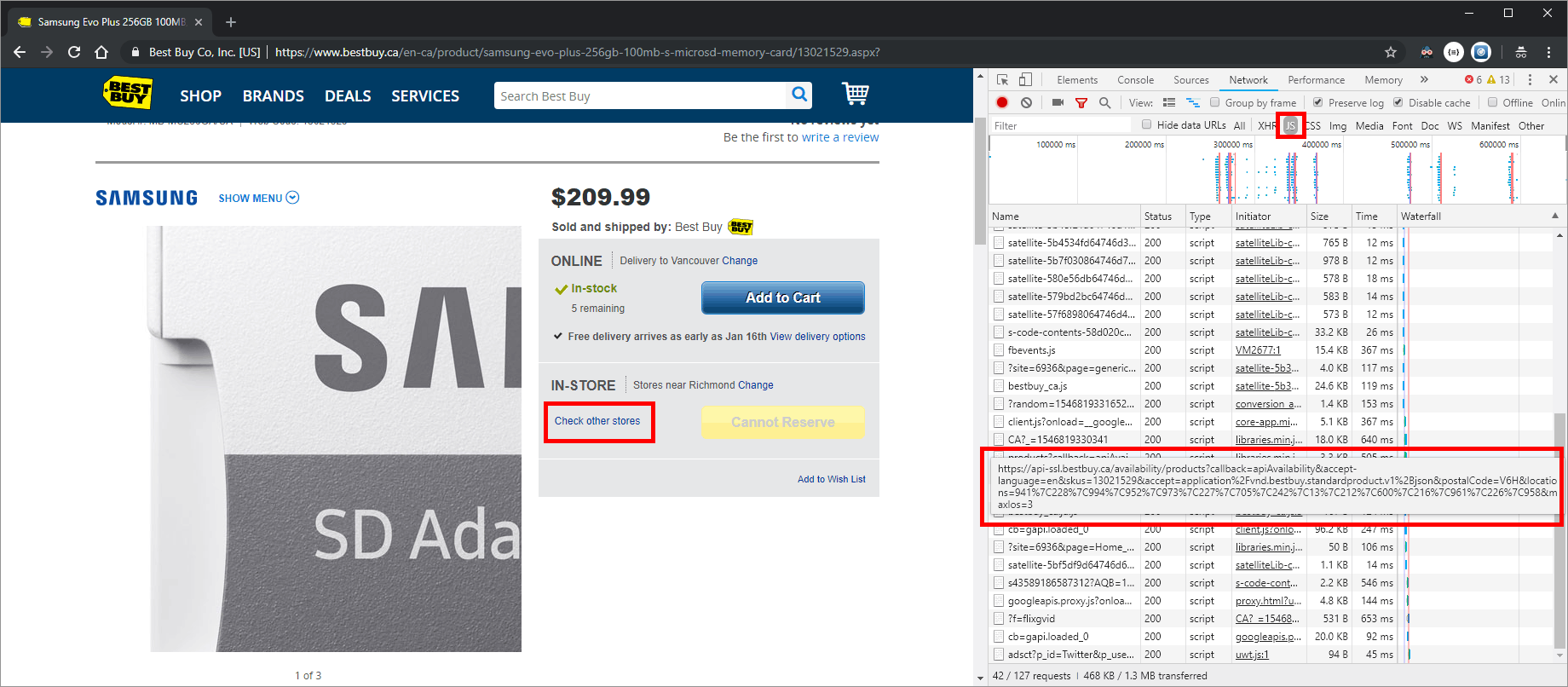1568x687 pixels.
Task: Open the DevTools customize menu
Action: (1530, 79)
